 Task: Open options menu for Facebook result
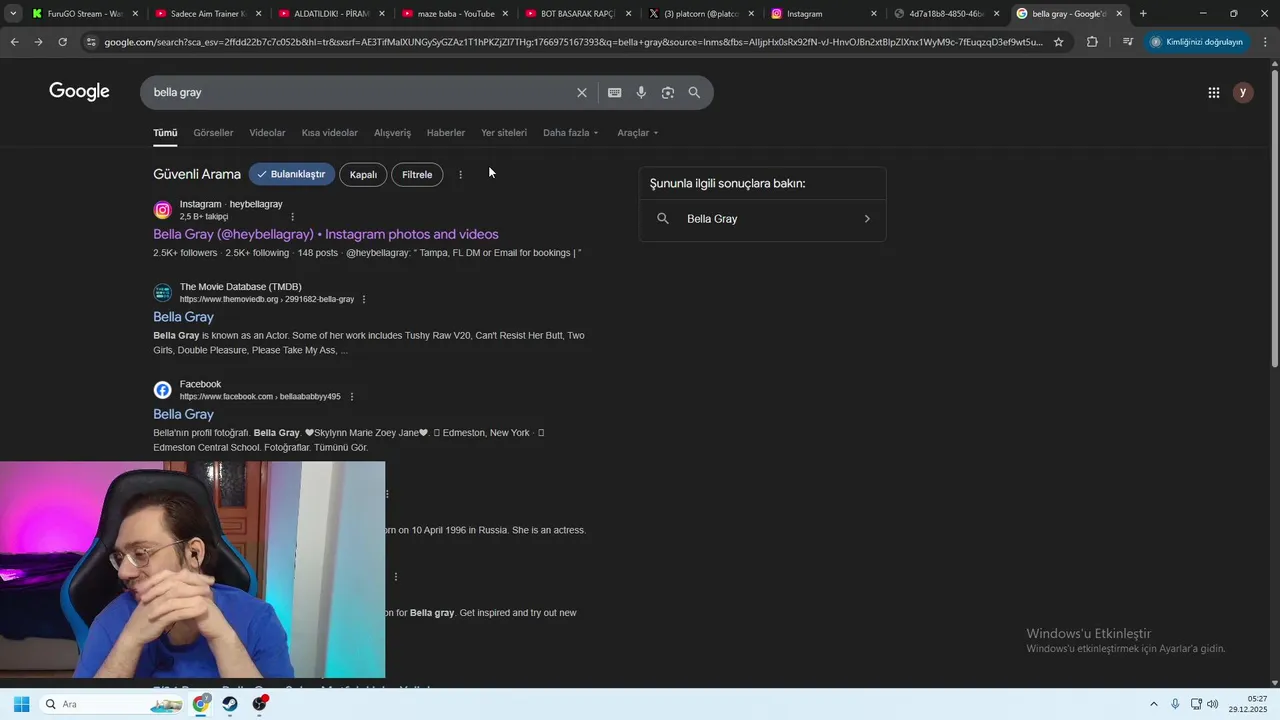351,397
